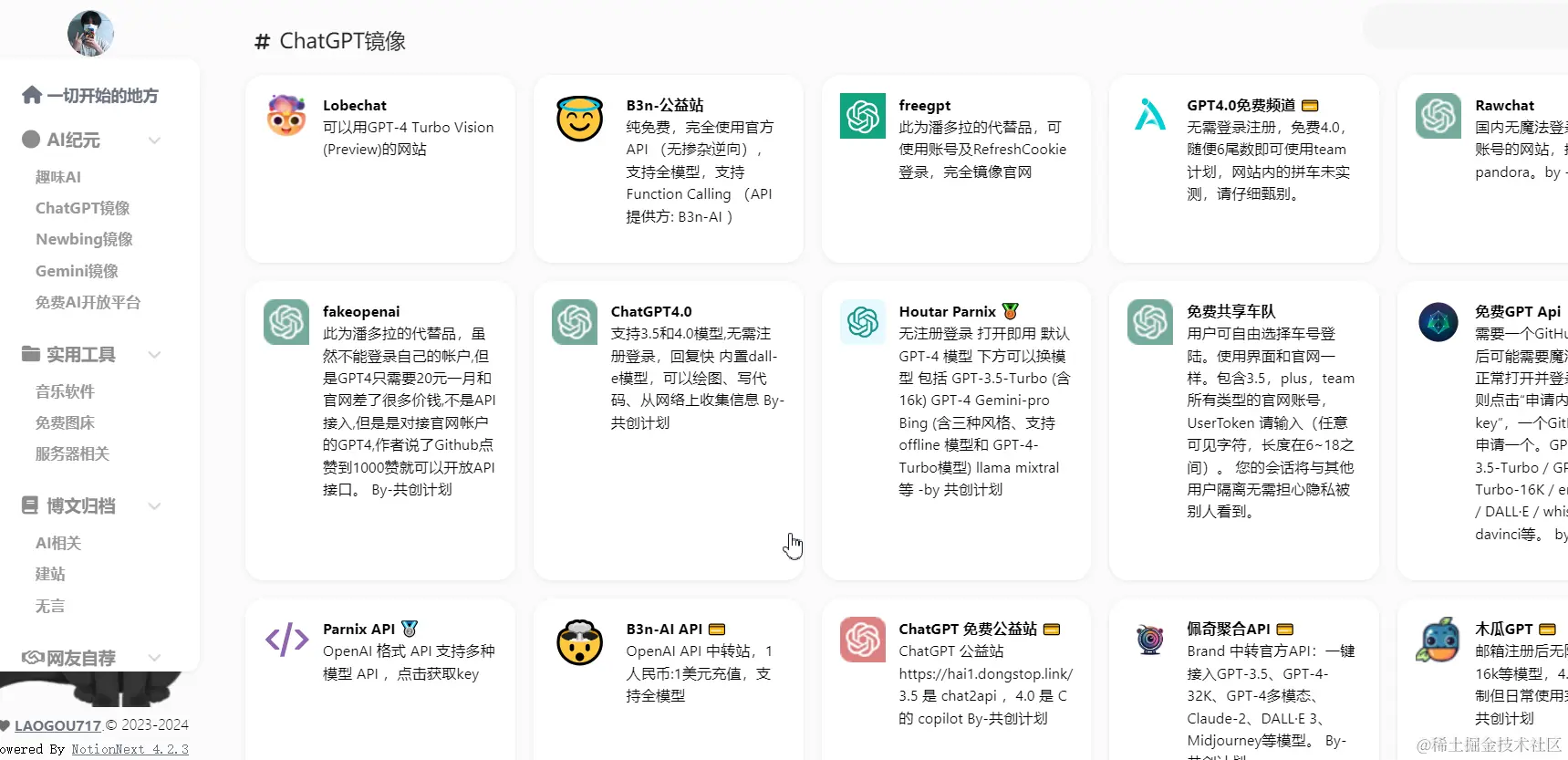
Task: Open the 免费共享车队 card title
Action: (1231, 312)
